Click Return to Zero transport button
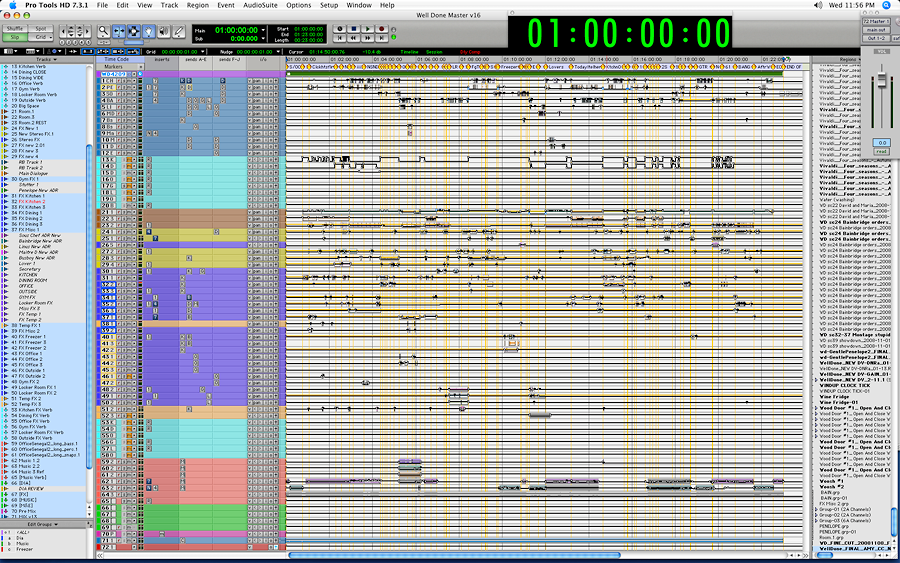900x563 pixels. click(x=340, y=38)
